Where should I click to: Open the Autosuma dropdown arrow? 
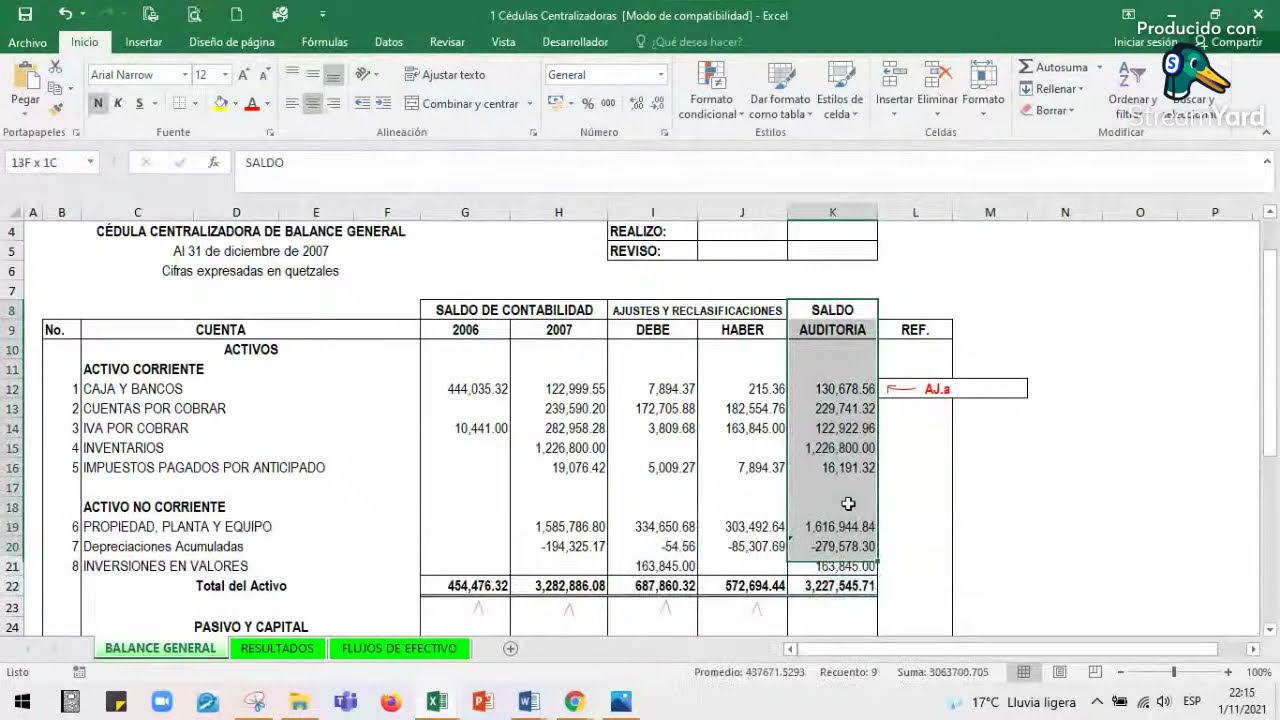pos(1098,67)
